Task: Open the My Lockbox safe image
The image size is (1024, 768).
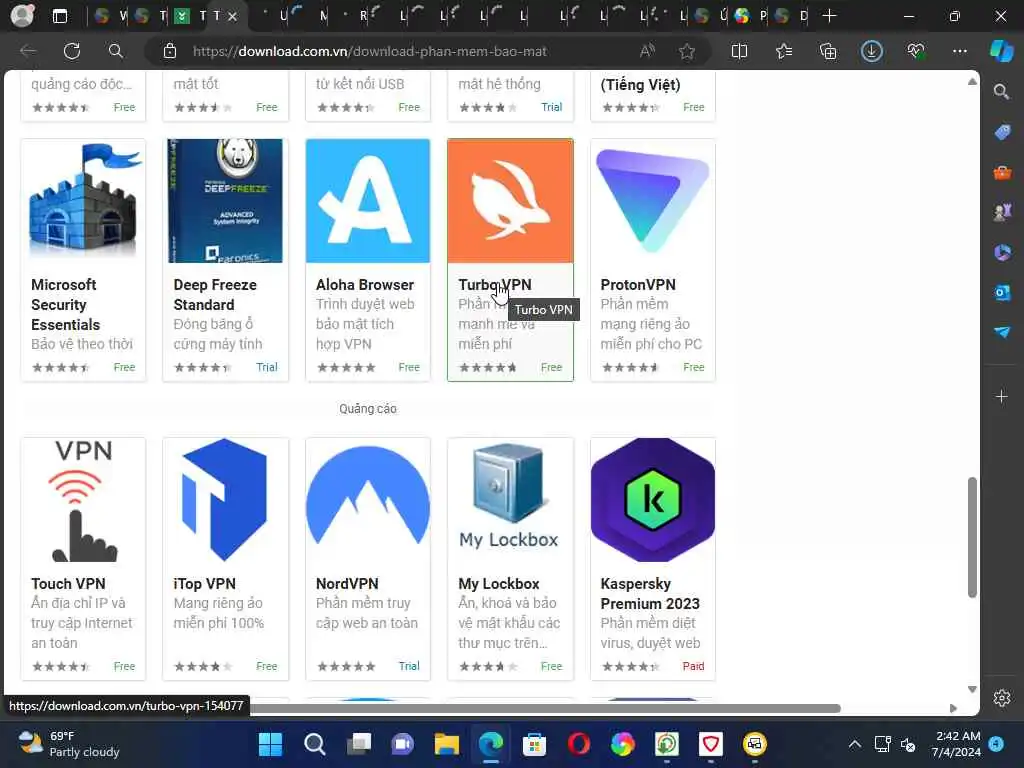Action: (510, 500)
